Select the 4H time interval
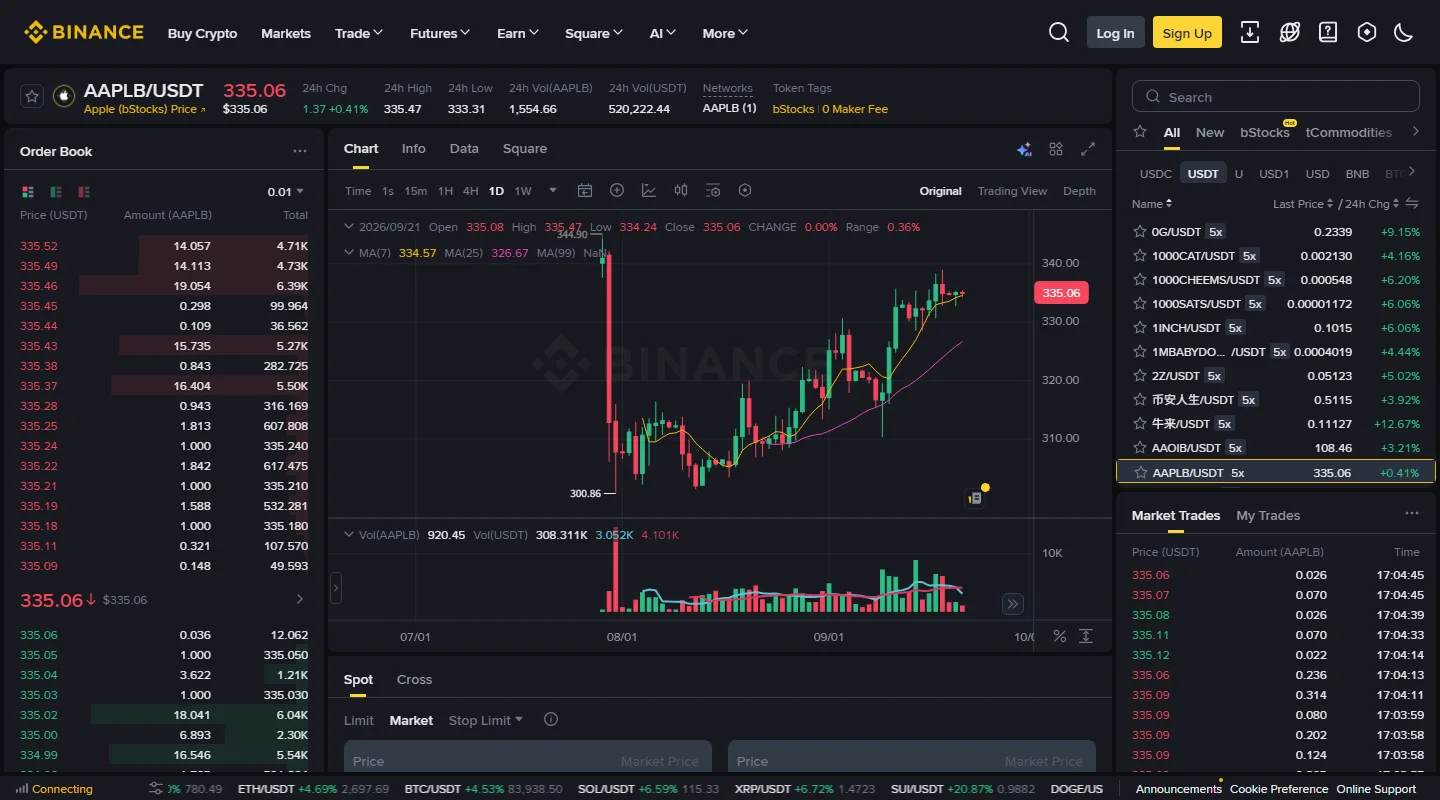Image resolution: width=1440 pixels, height=800 pixels. click(470, 191)
